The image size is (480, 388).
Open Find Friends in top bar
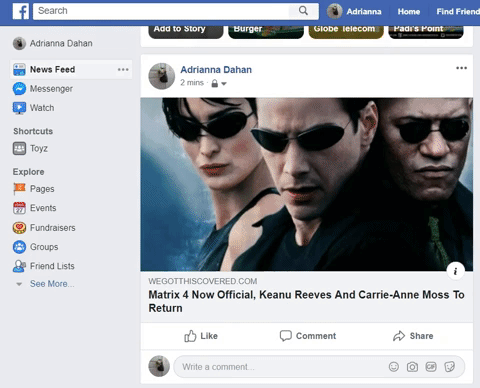458,12
